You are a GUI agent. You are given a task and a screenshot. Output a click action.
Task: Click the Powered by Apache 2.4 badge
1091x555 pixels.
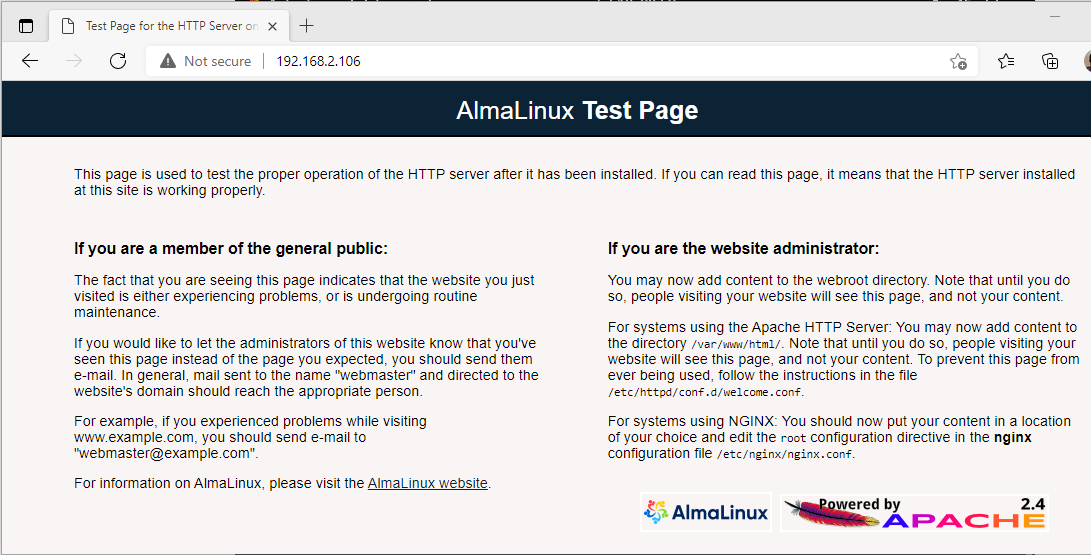click(x=914, y=513)
